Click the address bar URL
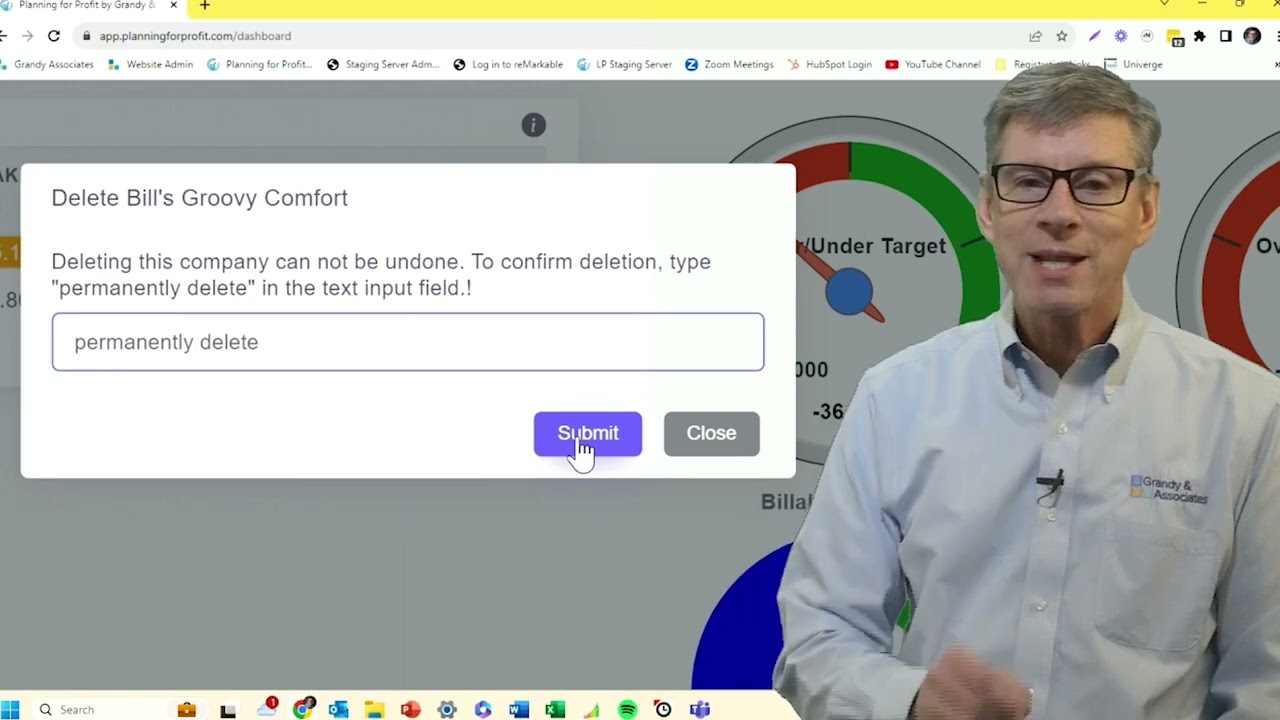Image resolution: width=1280 pixels, height=720 pixels. [195, 36]
